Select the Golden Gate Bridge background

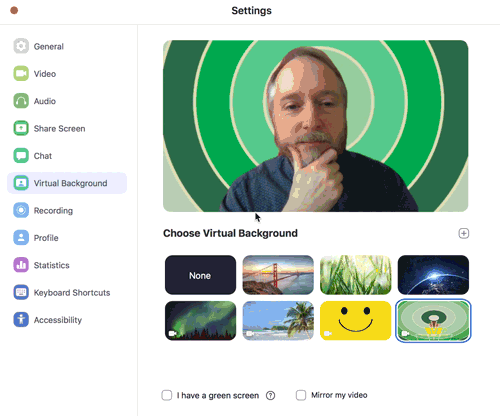278,275
